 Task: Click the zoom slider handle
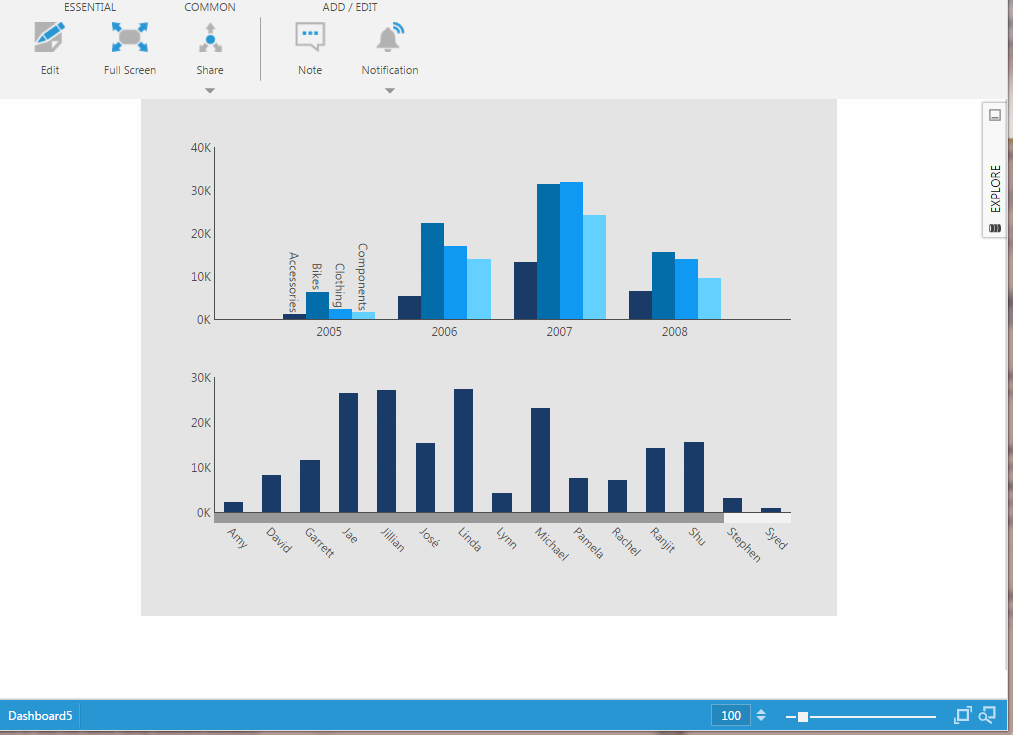click(x=802, y=716)
